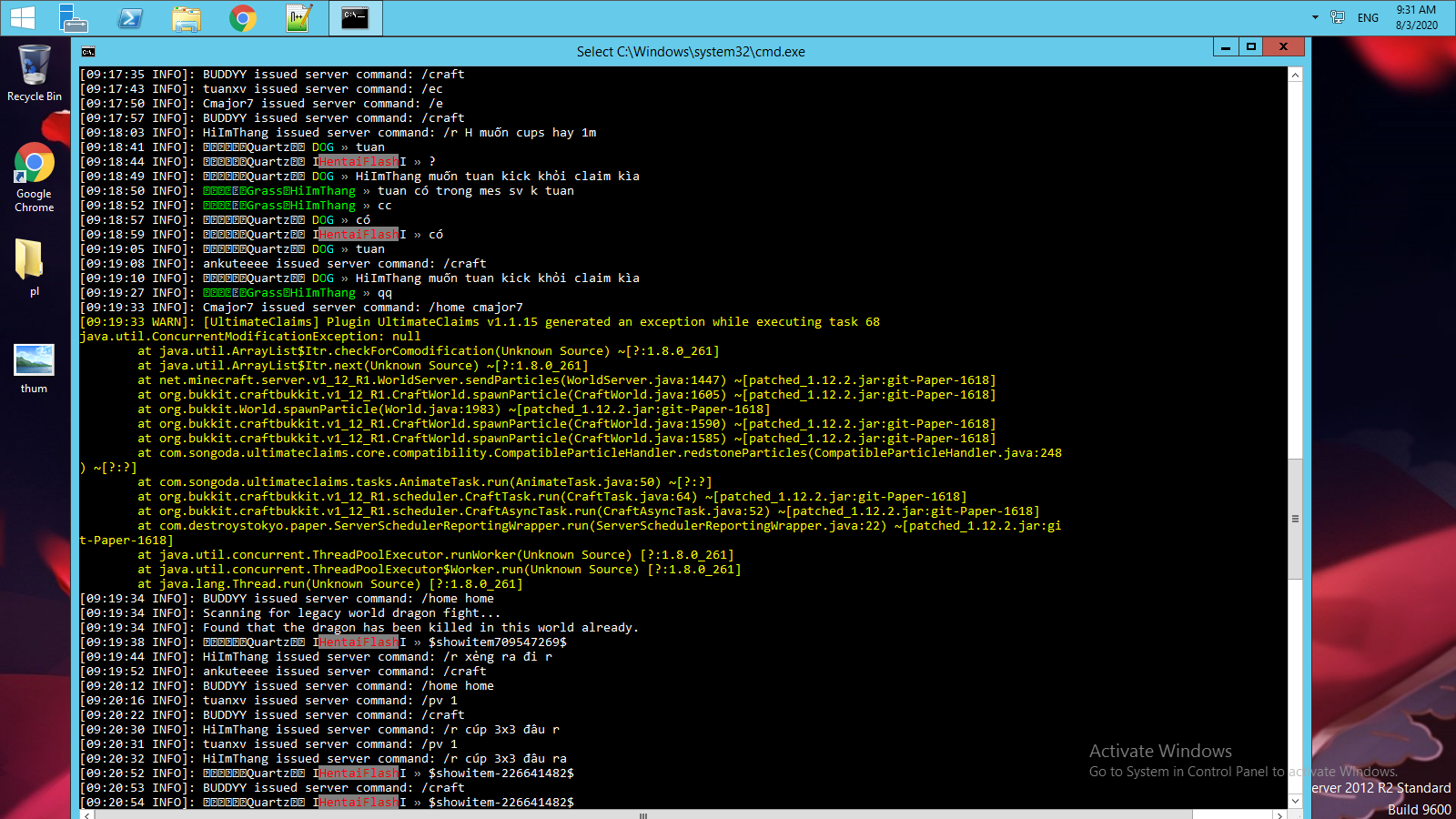The height and width of the screenshot is (819, 1456).
Task: Select the Recycle Bin desktop icon
Action: click(x=35, y=73)
